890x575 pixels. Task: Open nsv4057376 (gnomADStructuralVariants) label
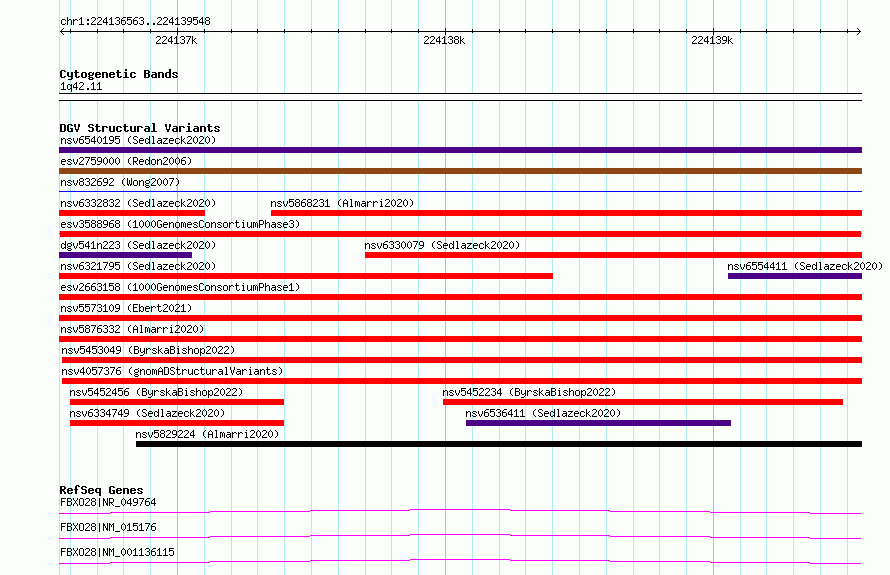tap(172, 371)
